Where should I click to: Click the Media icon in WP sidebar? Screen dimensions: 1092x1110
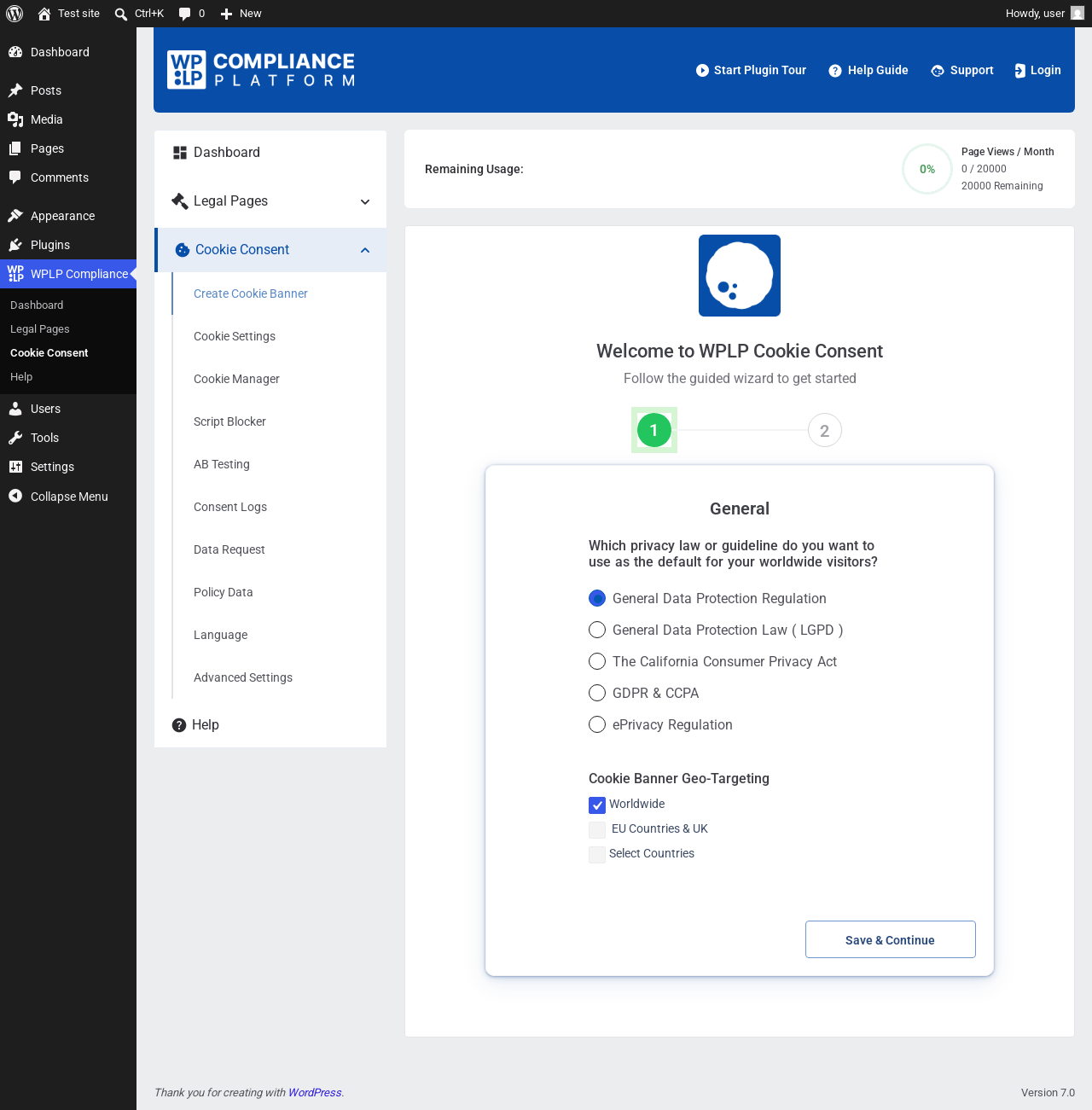[15, 119]
